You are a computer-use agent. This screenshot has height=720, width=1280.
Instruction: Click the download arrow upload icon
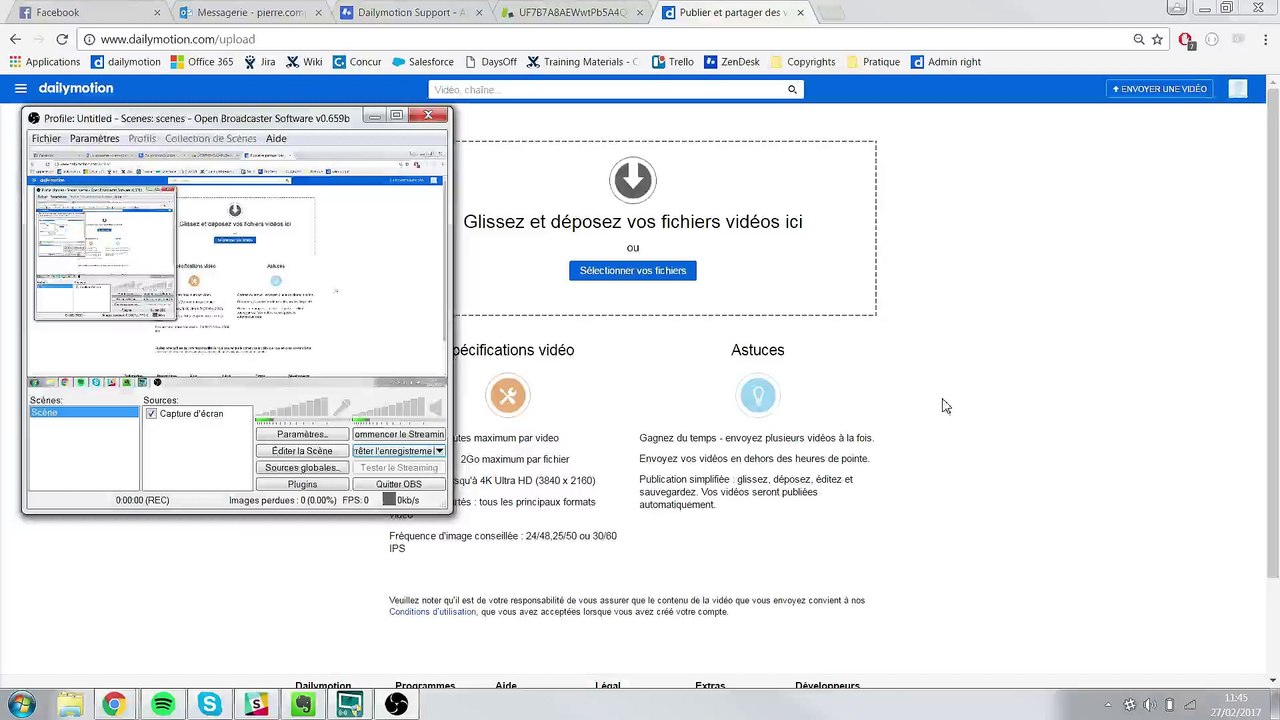[632, 180]
